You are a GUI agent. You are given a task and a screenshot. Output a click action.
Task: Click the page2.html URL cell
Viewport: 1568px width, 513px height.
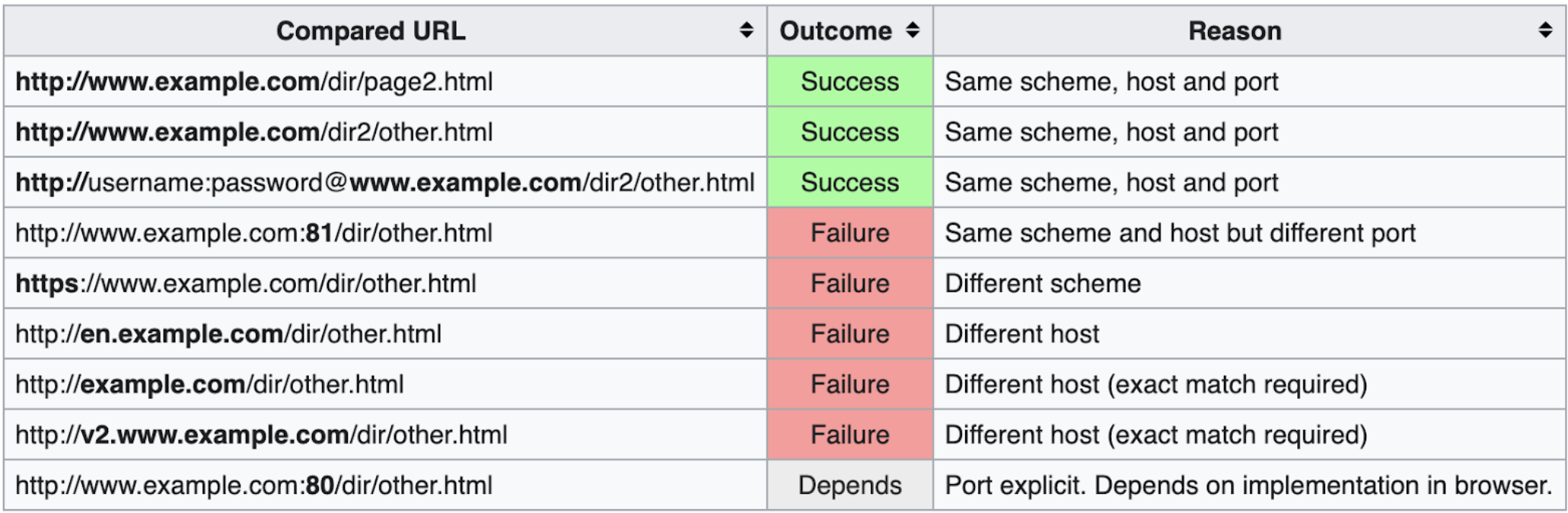[x=254, y=81]
